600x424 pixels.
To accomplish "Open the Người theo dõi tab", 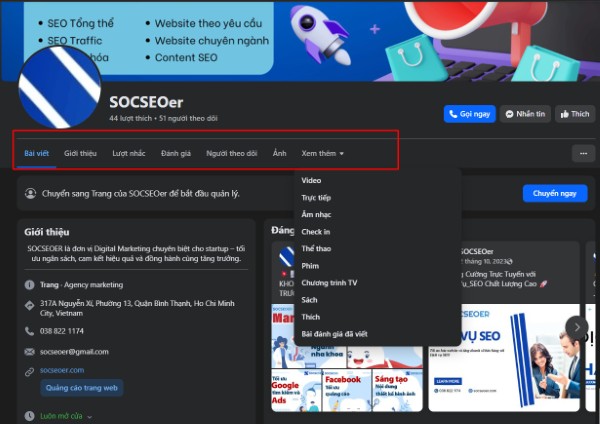I will tap(232, 153).
